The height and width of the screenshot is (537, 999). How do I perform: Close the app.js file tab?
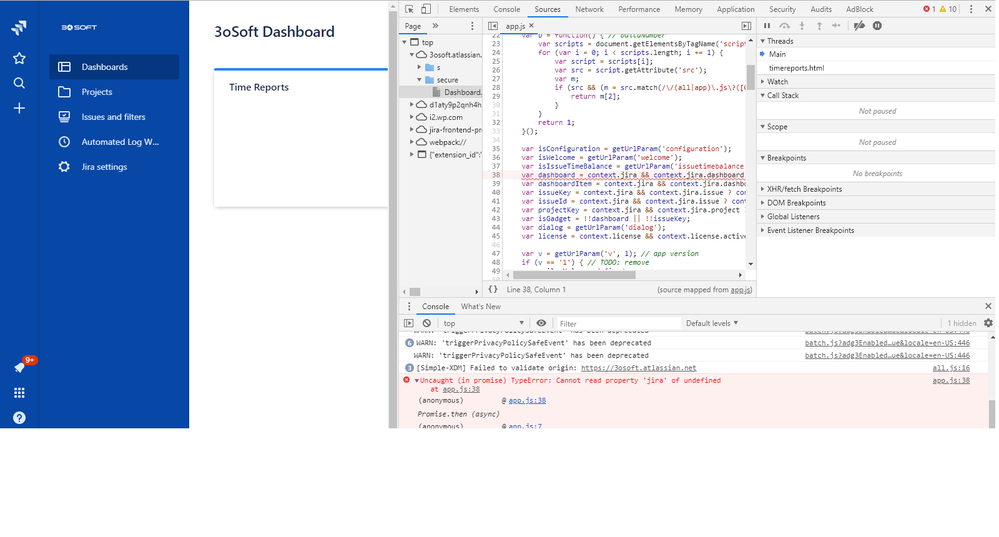[x=531, y=26]
